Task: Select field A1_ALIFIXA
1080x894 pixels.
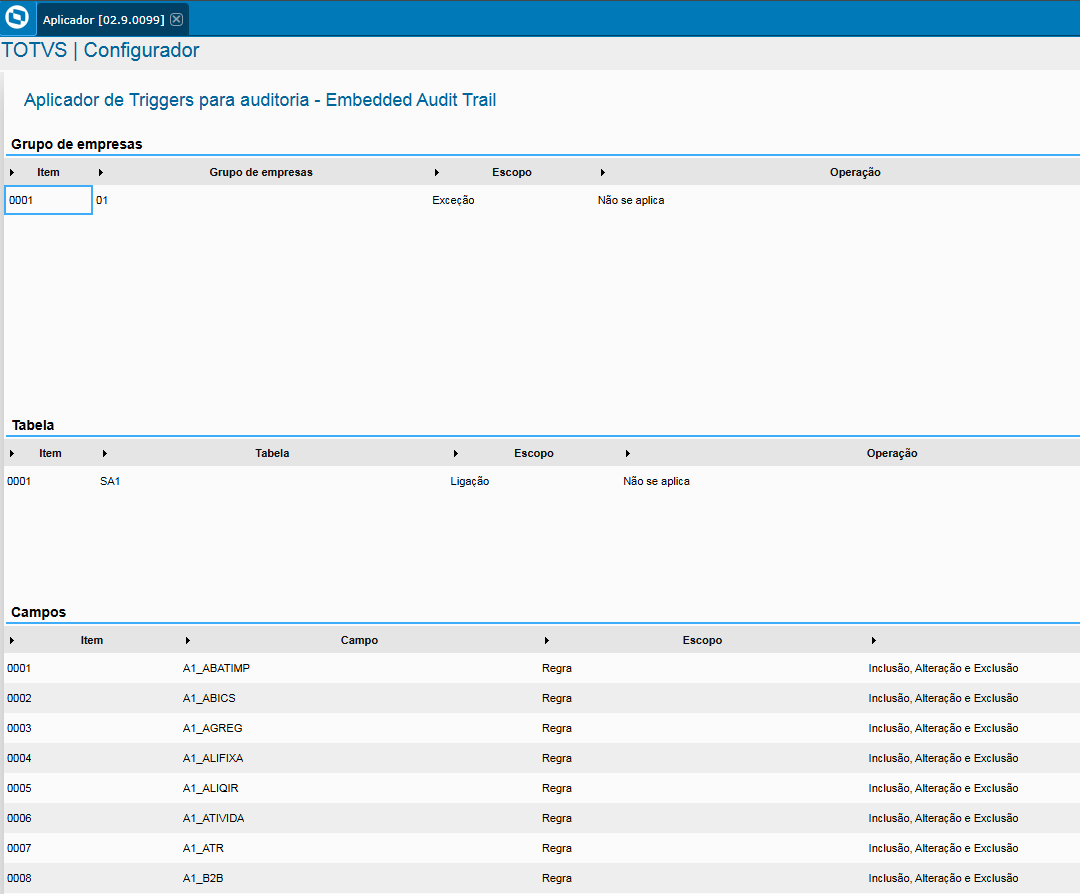Action: pyautogui.click(x=213, y=758)
